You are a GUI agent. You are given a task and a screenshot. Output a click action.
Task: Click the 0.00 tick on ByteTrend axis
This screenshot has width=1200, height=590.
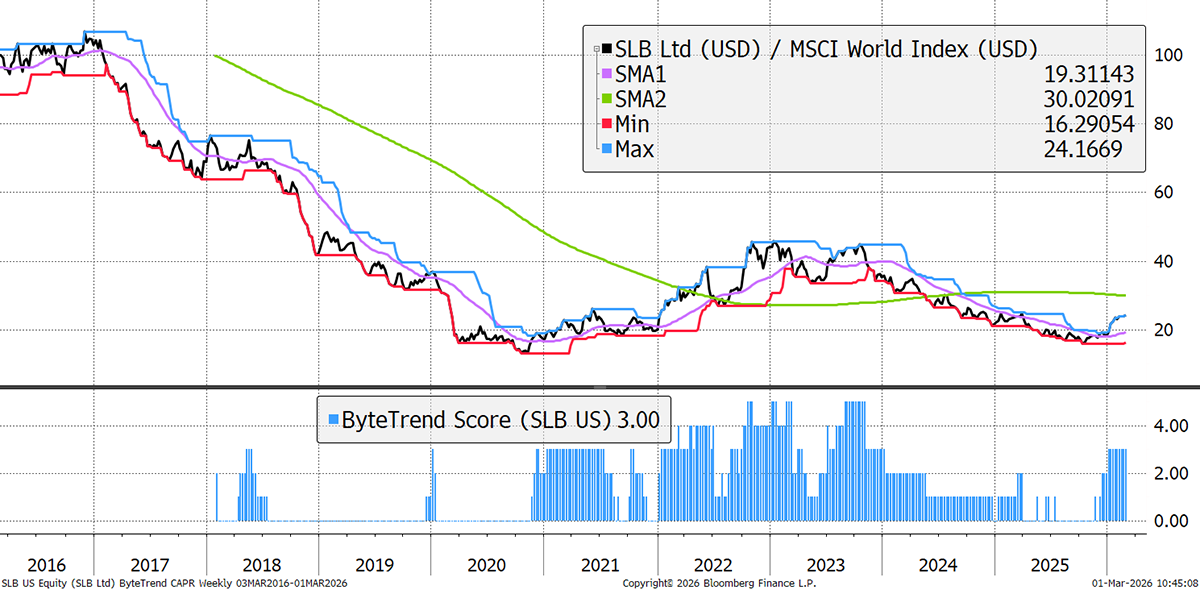point(1170,521)
